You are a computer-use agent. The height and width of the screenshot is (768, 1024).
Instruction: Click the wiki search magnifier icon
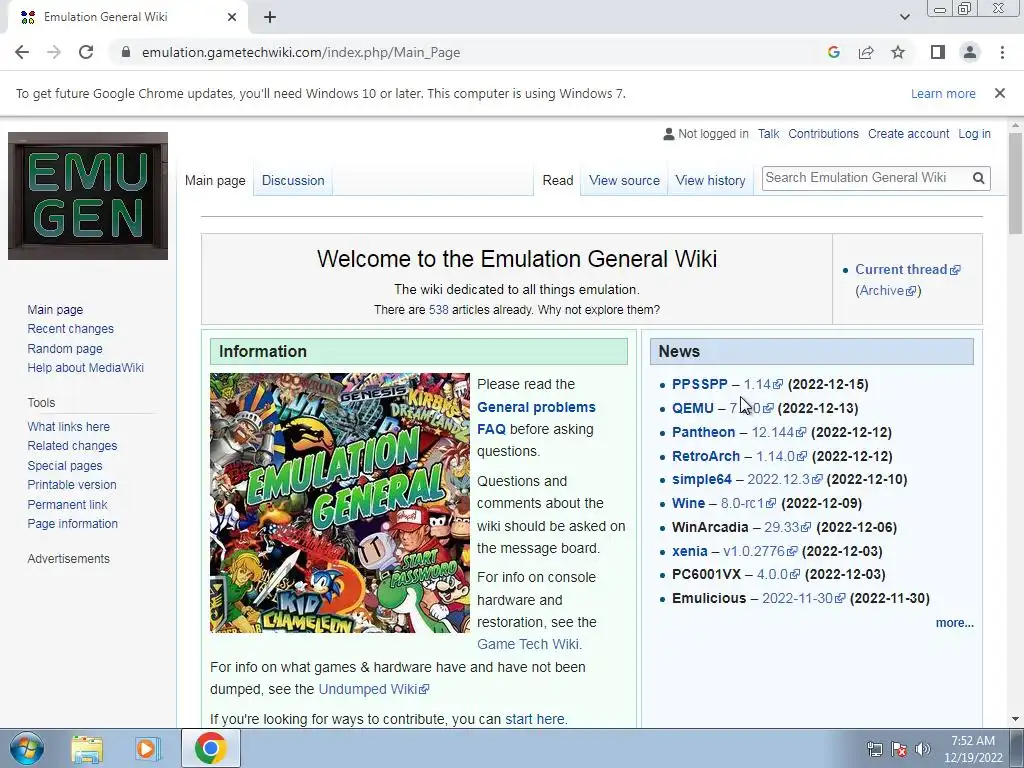pyautogui.click(x=978, y=178)
